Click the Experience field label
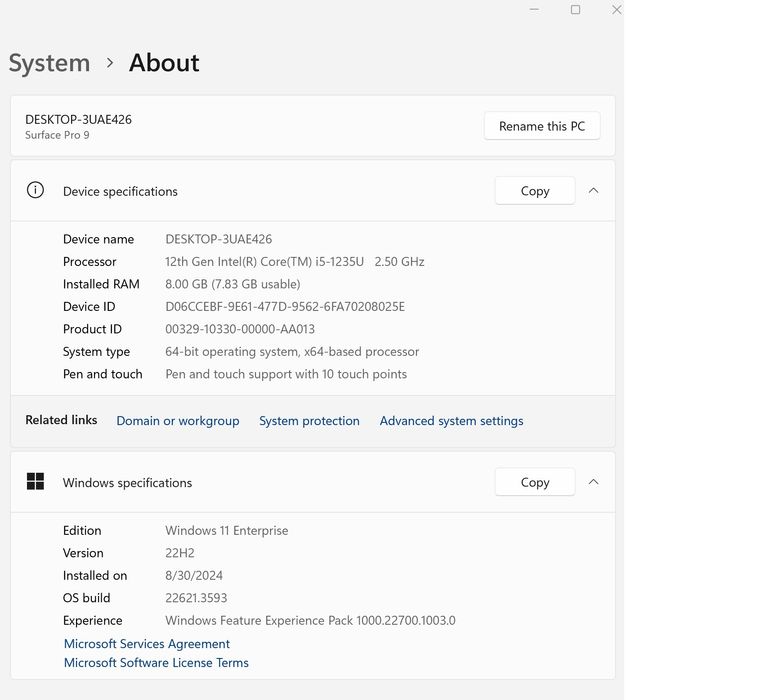777x700 pixels. pos(93,620)
